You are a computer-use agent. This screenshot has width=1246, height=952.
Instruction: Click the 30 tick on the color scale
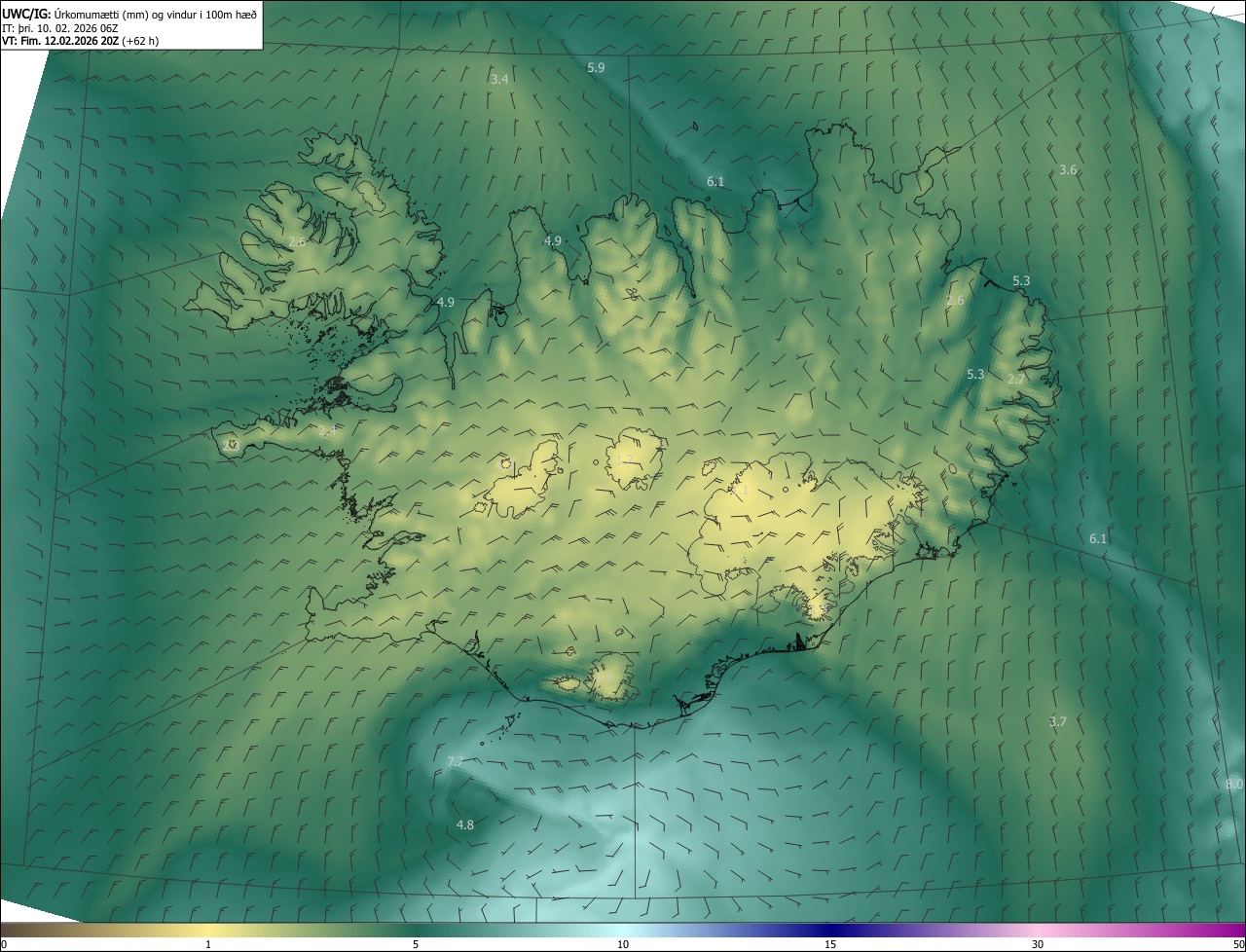[x=1038, y=945]
